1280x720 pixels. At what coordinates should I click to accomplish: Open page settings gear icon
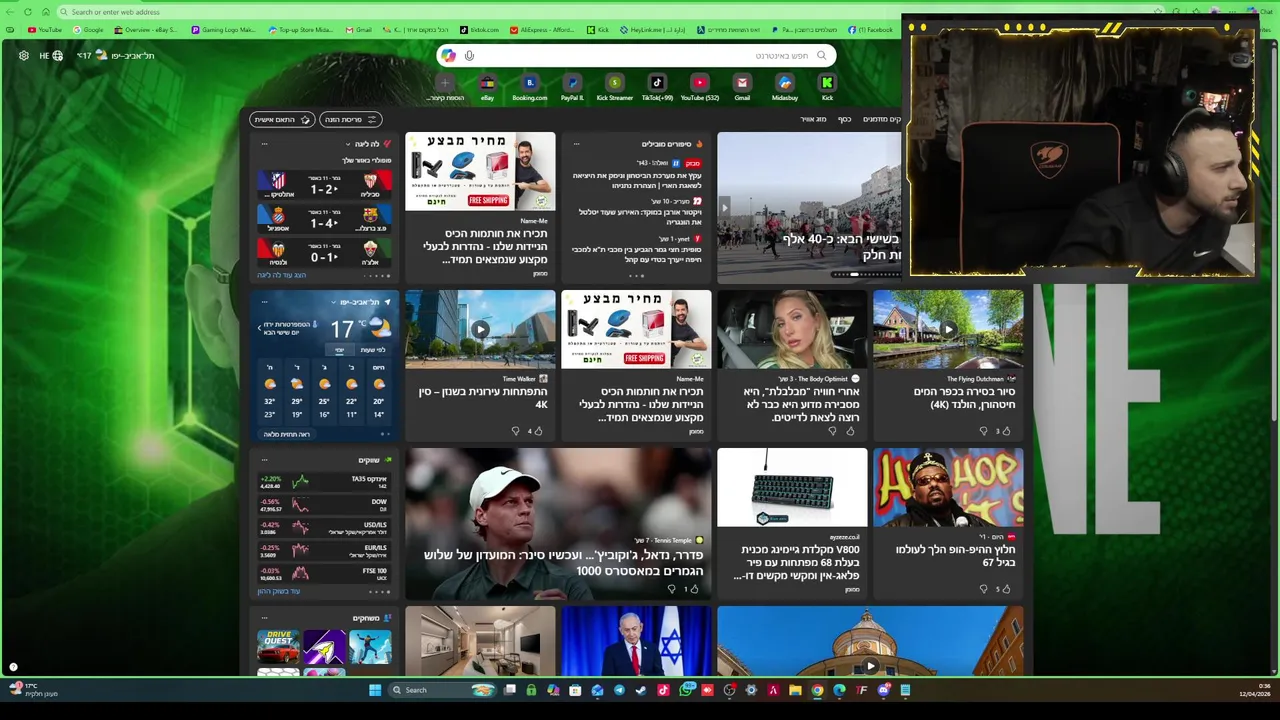click(23, 56)
